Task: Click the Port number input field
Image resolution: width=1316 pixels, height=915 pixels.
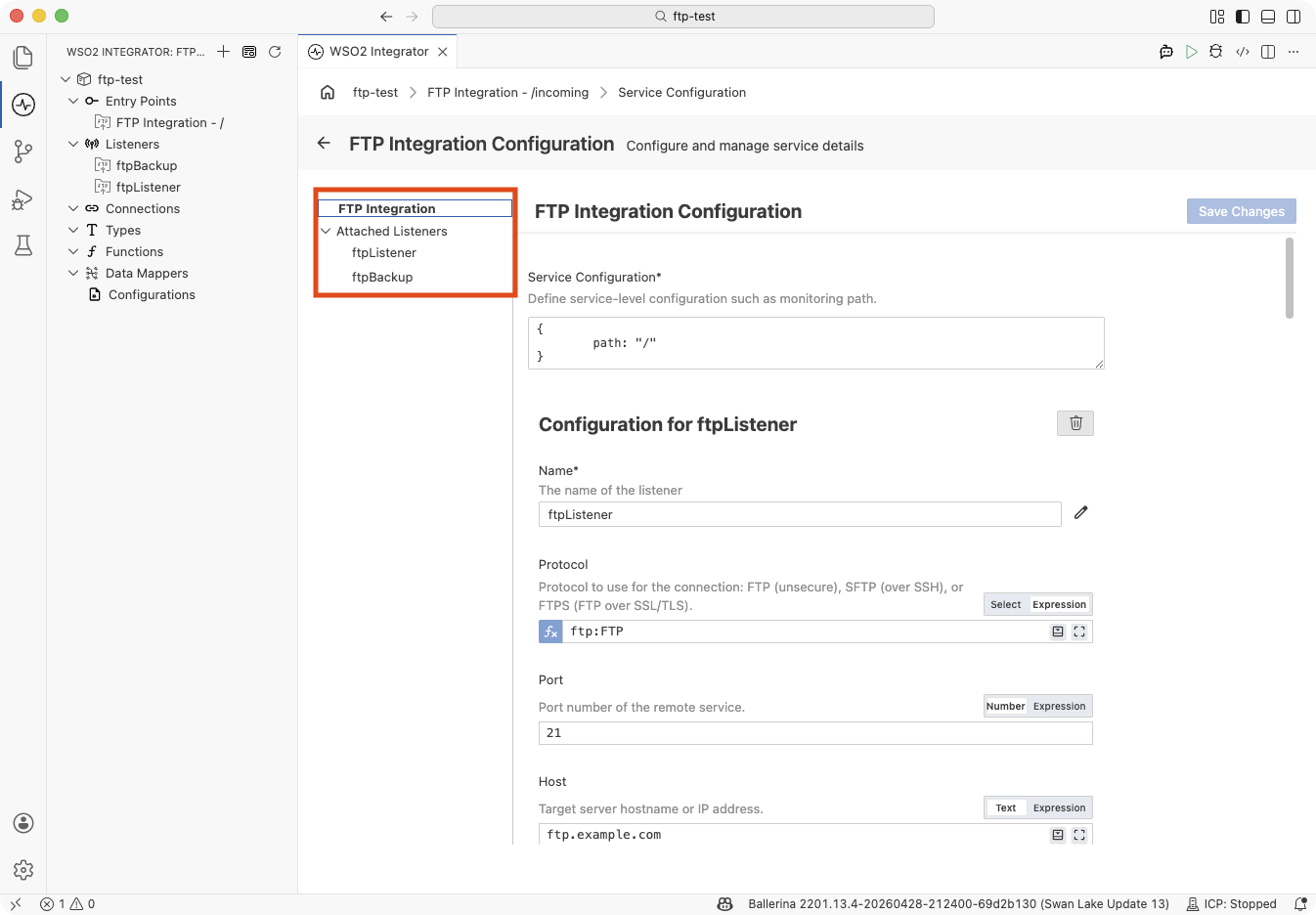Action: (815, 733)
